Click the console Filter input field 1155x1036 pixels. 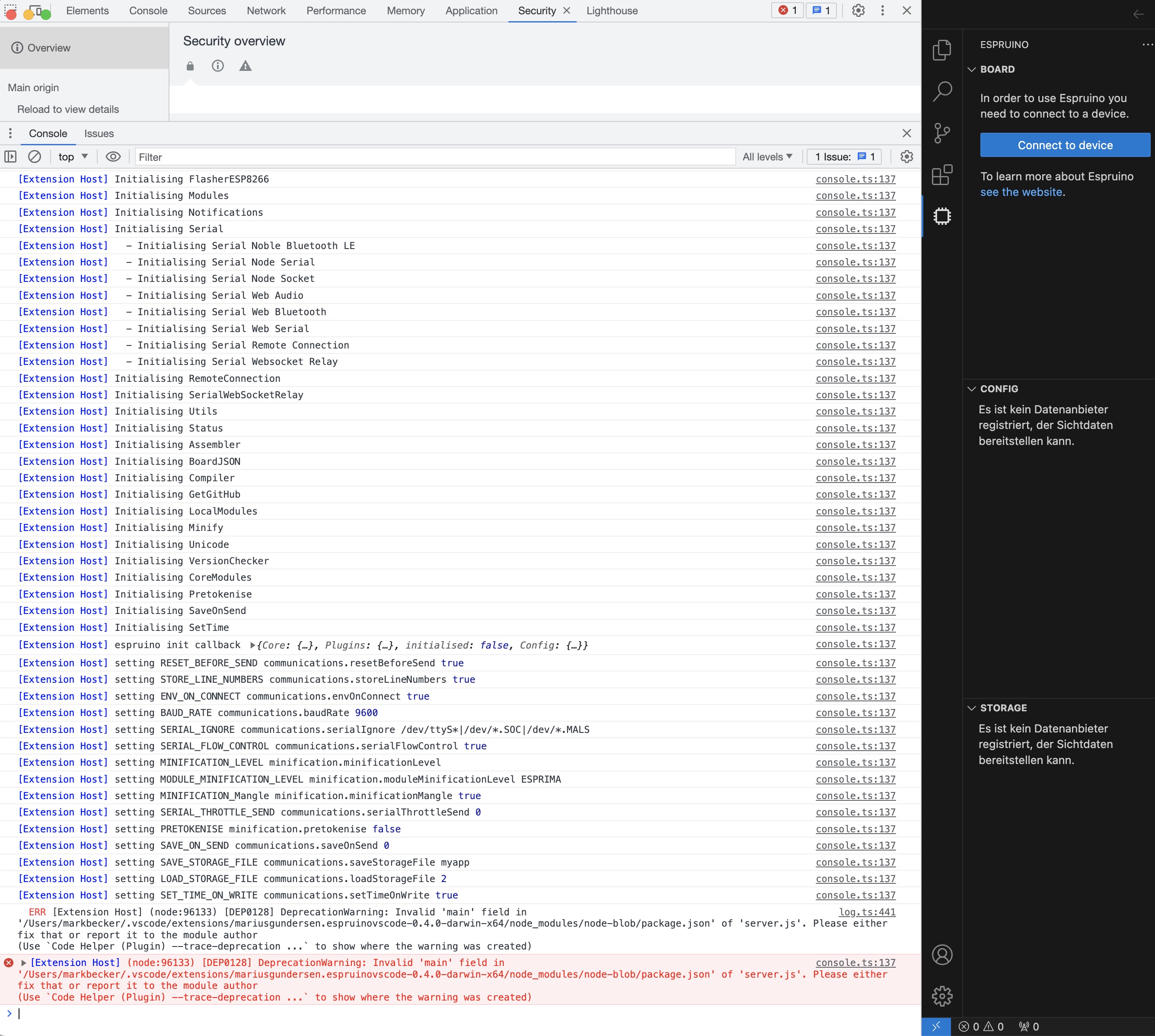(435, 157)
